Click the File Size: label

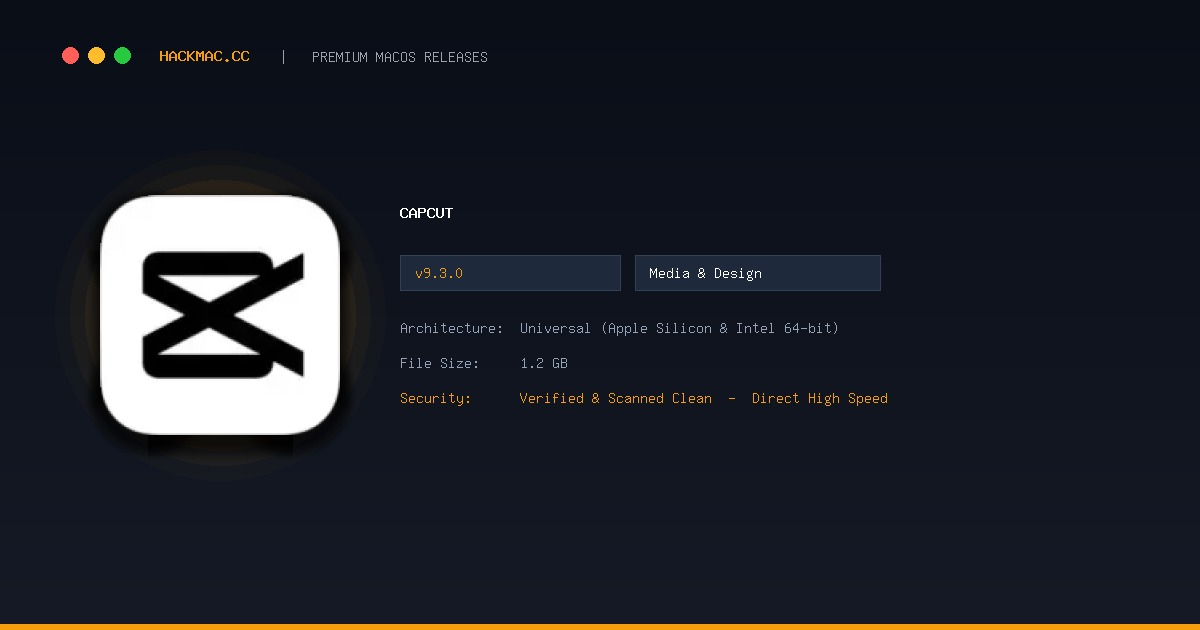(x=439, y=363)
